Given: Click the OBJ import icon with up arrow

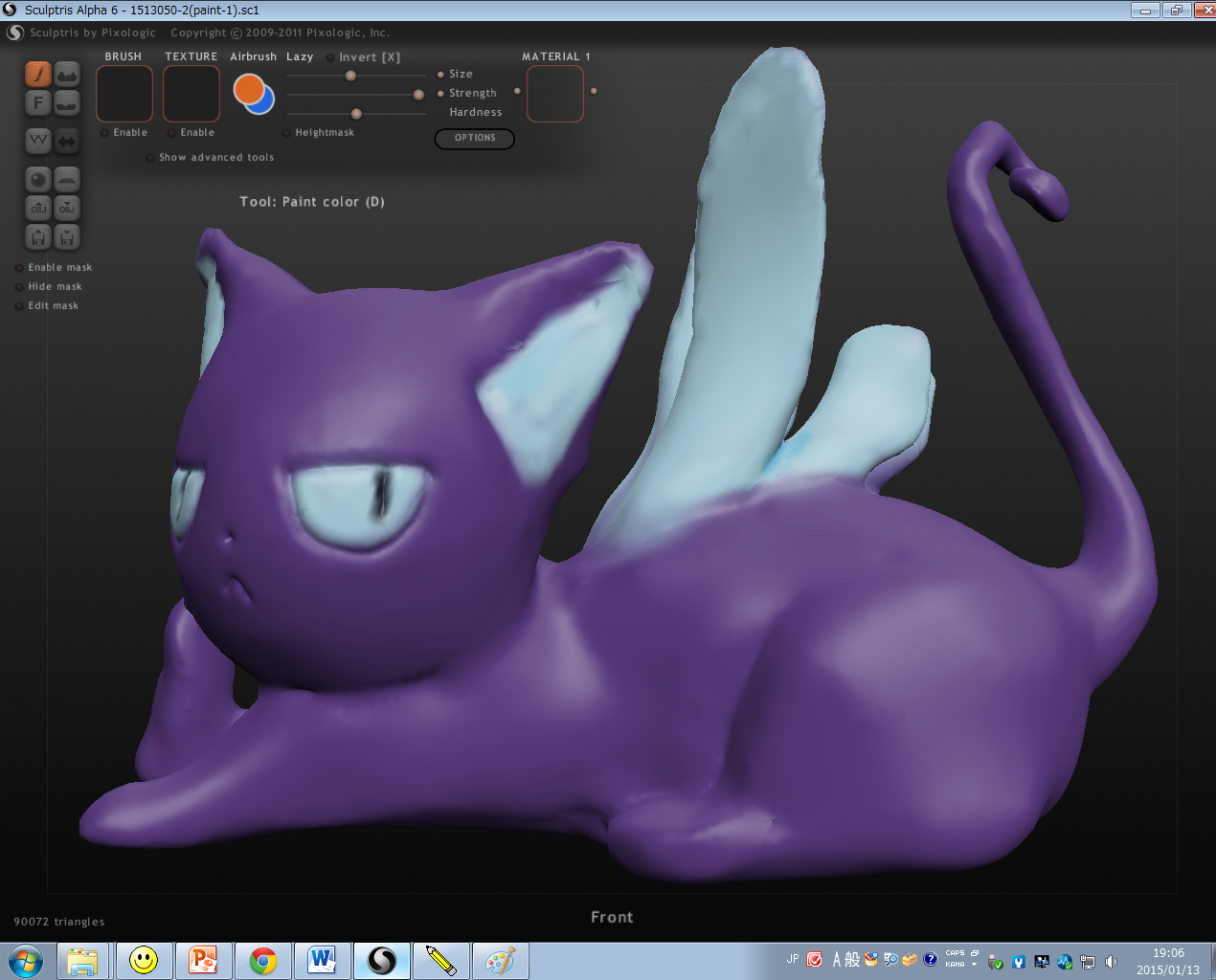Looking at the screenshot, I should tap(38, 208).
